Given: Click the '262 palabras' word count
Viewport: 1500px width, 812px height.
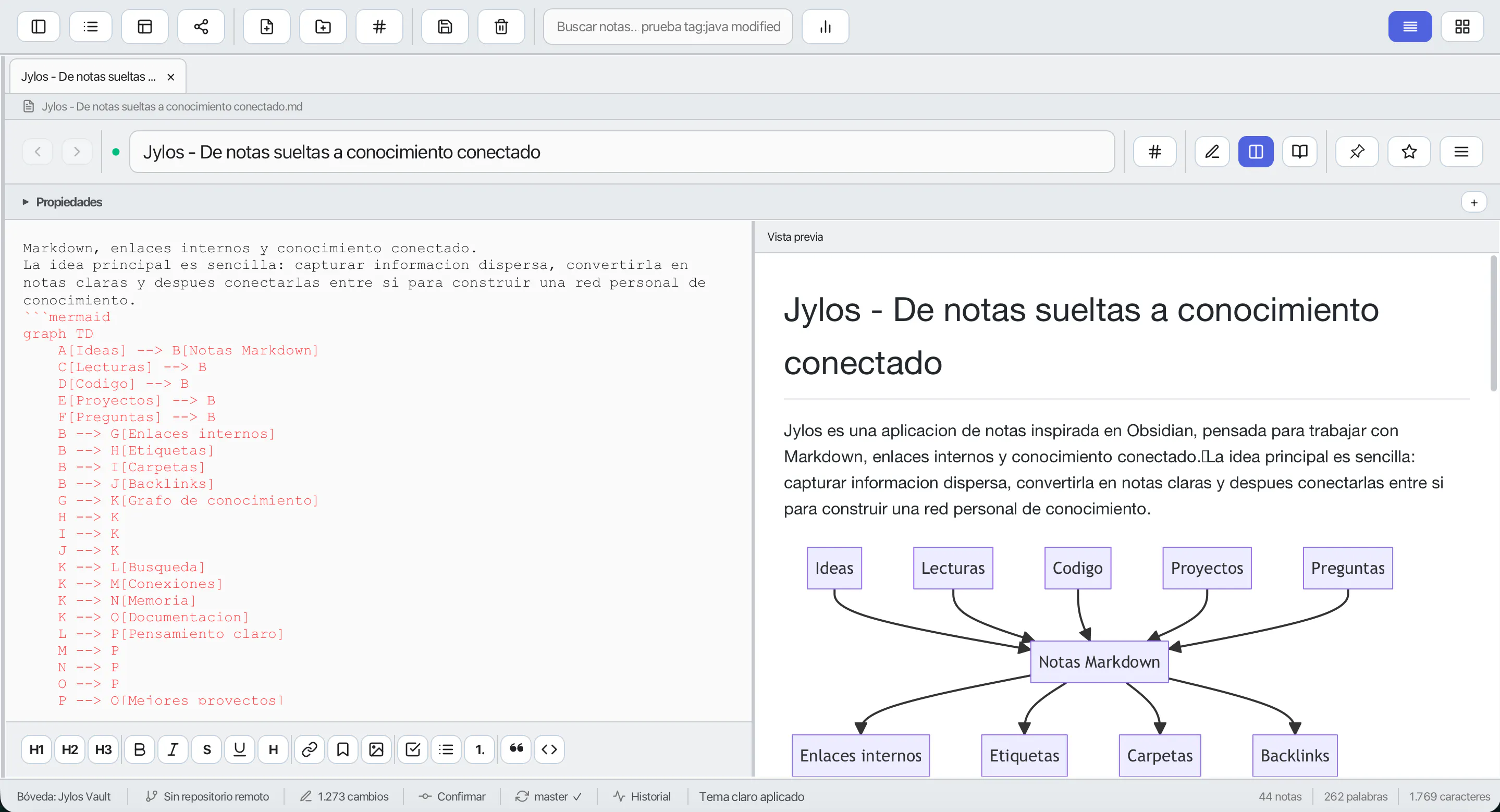Looking at the screenshot, I should 1356,796.
